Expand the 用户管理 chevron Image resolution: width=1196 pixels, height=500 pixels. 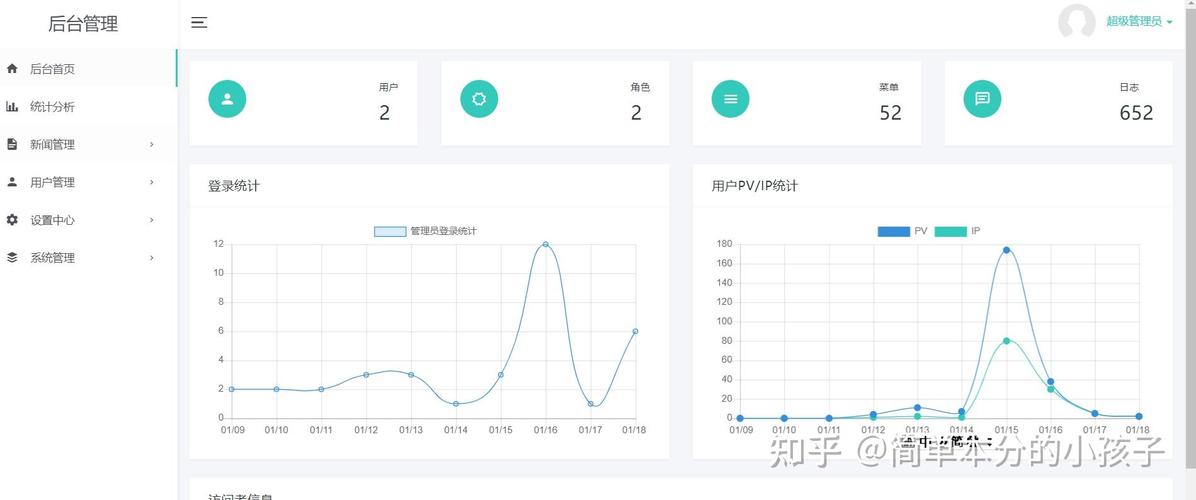point(152,182)
